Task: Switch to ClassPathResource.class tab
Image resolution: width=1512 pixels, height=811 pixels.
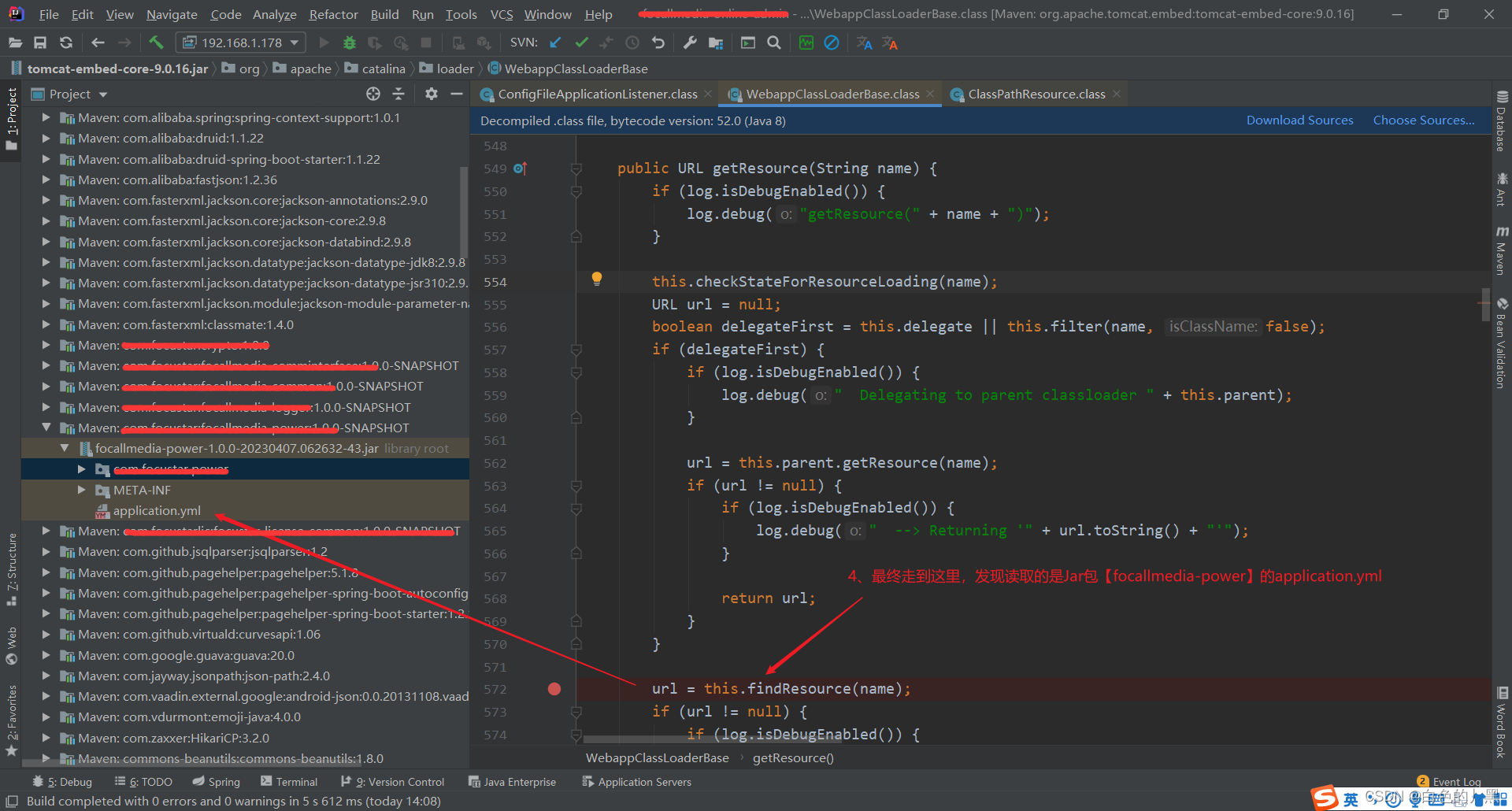Action: point(1036,94)
